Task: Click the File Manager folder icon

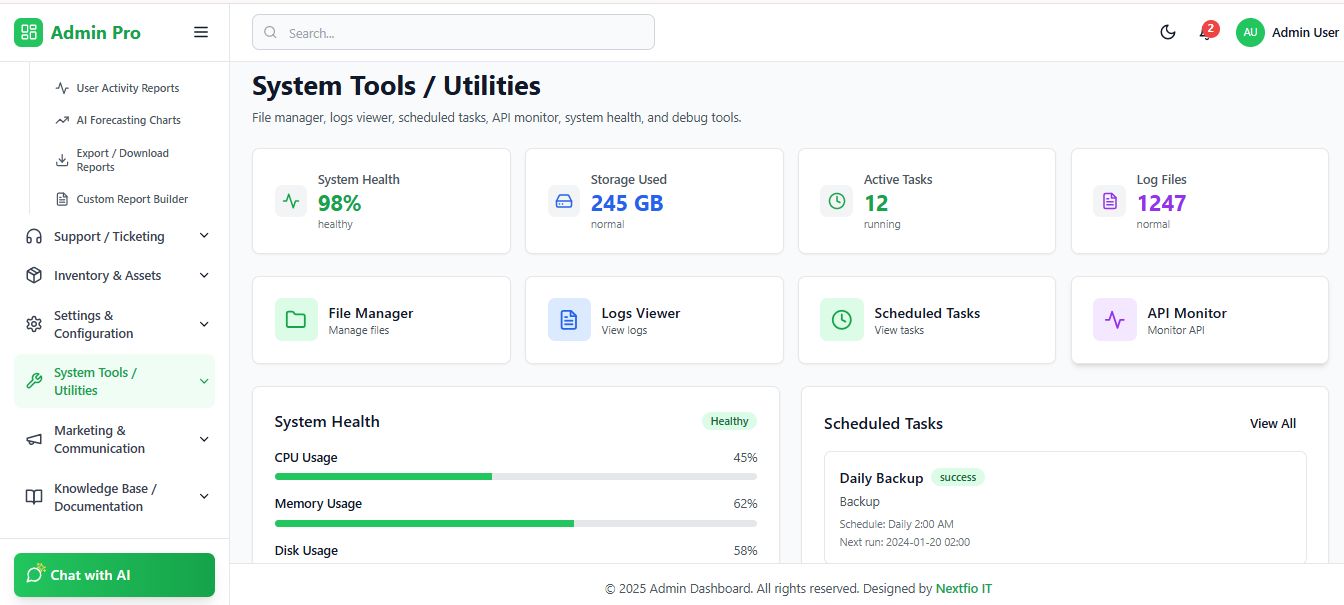Action: [296, 320]
